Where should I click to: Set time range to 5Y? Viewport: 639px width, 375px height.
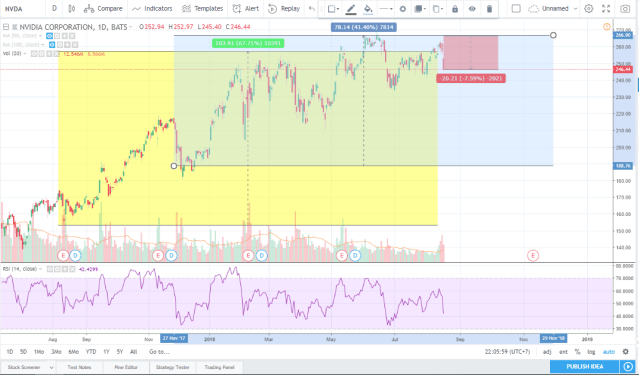120,351
